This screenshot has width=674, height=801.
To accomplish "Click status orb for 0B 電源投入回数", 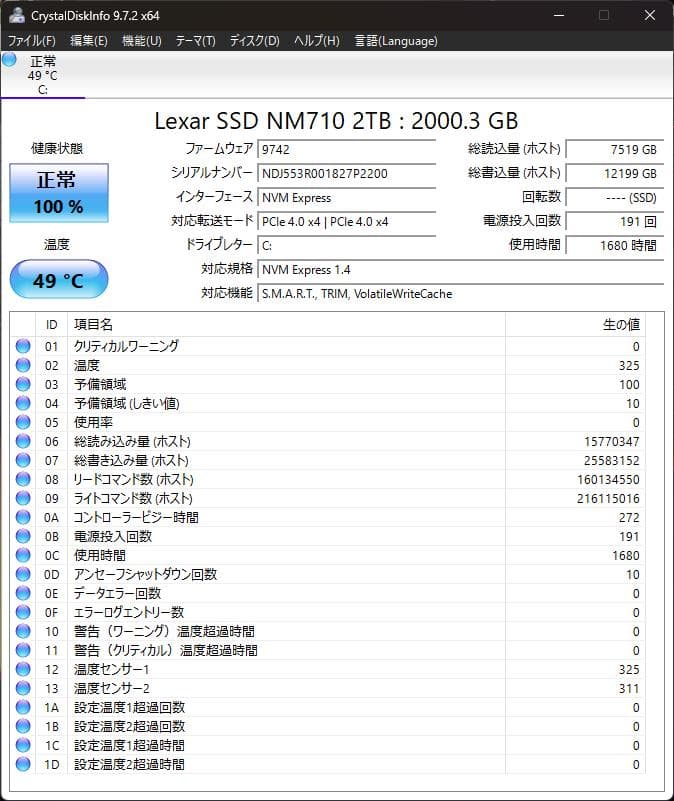I will 23,536.
